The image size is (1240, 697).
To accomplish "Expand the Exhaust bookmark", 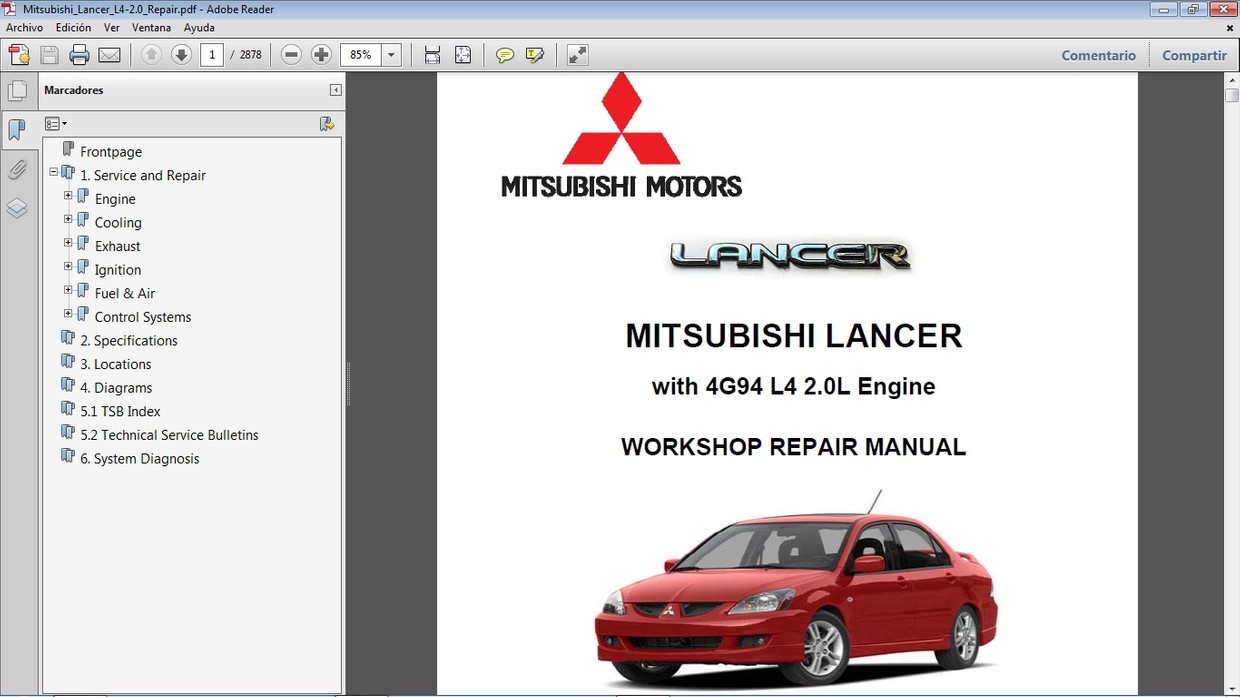I will coord(68,243).
